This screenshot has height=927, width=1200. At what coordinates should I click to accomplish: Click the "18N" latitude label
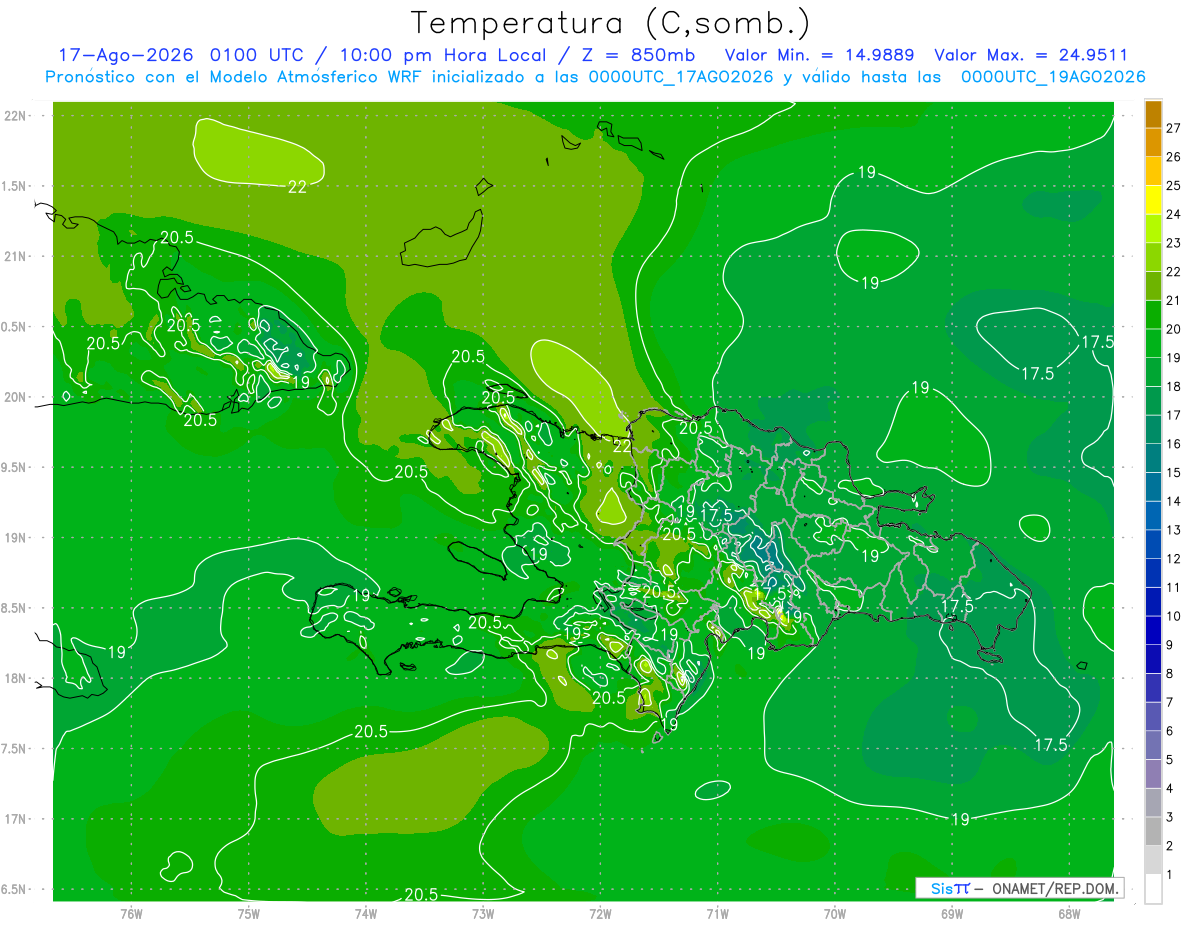click(14, 679)
